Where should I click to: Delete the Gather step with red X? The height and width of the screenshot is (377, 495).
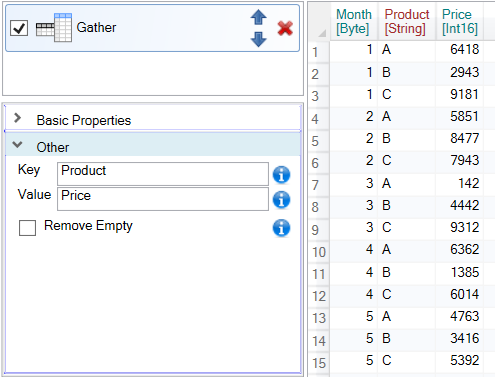[285, 28]
